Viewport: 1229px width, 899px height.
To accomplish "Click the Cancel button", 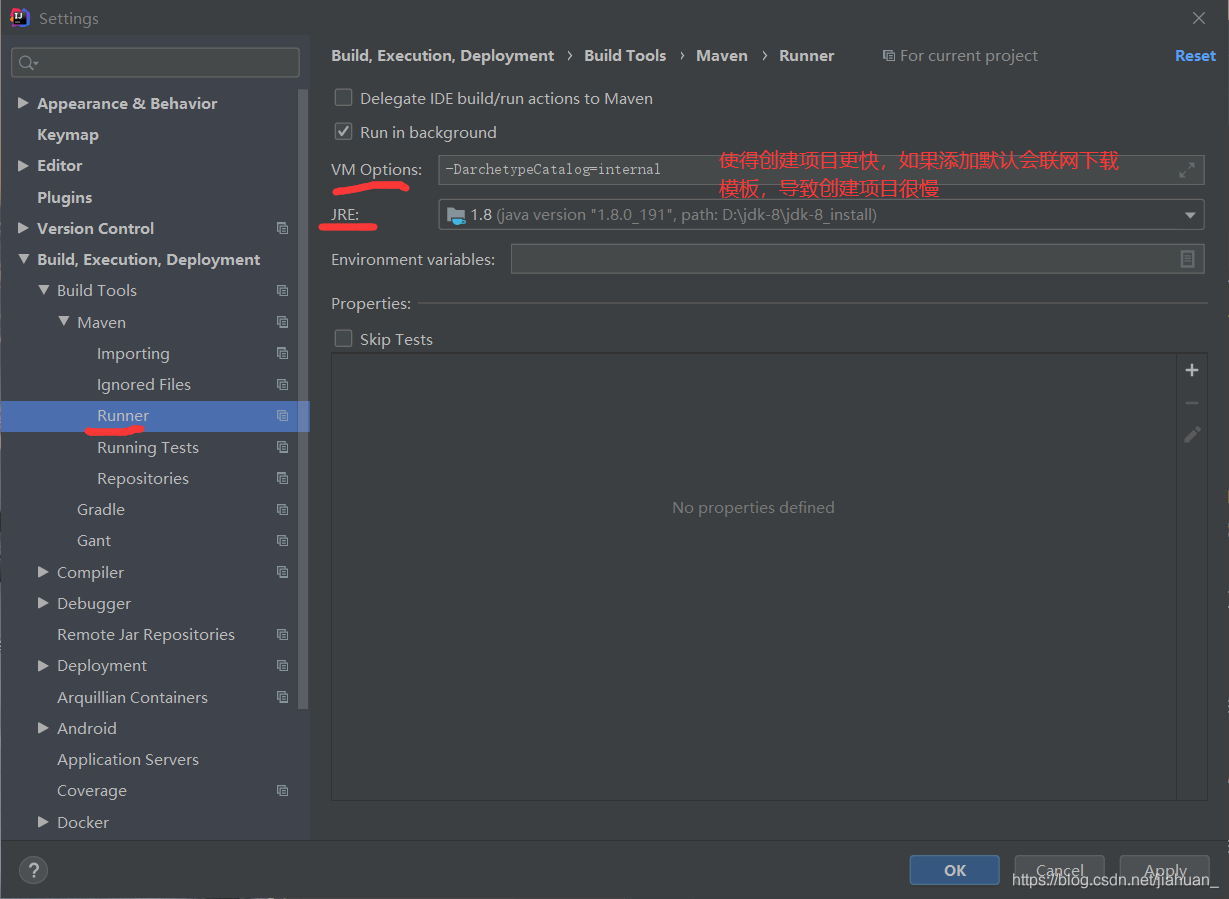I will coord(1059,870).
